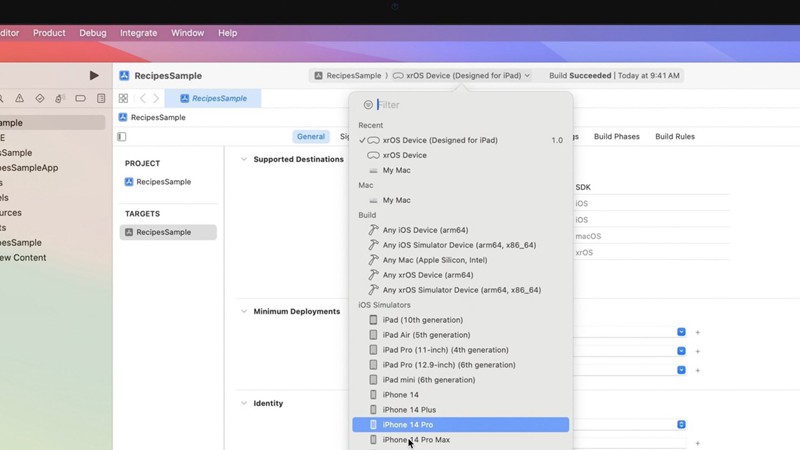
Task: Click the RecipesSample editor tab
Action: pyautogui.click(x=213, y=98)
